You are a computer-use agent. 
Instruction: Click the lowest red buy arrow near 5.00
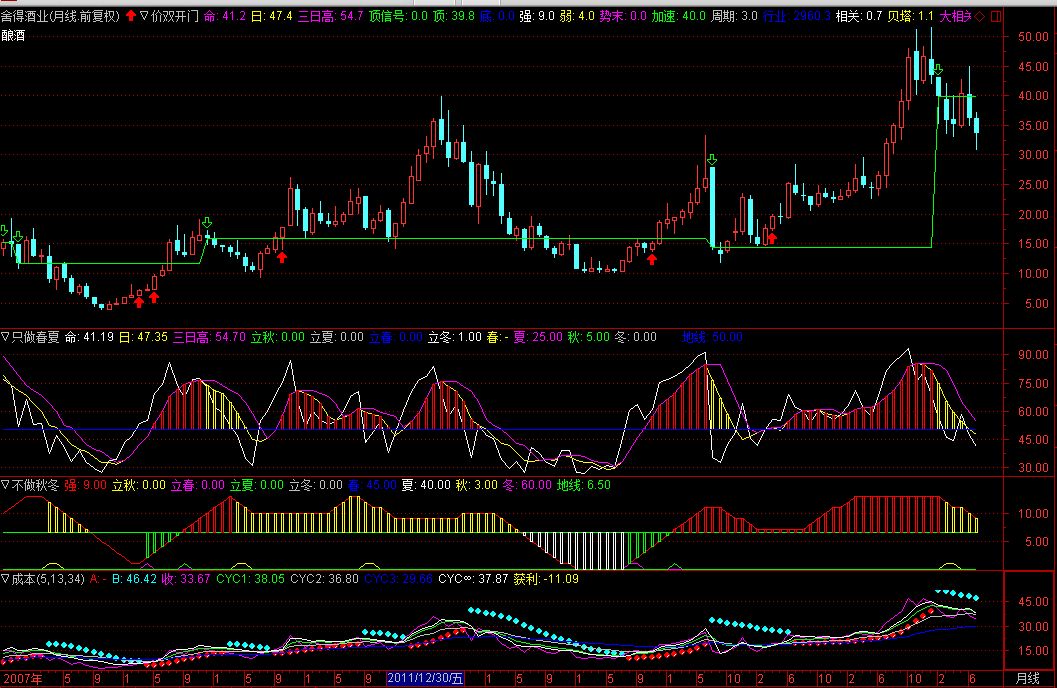(139, 302)
